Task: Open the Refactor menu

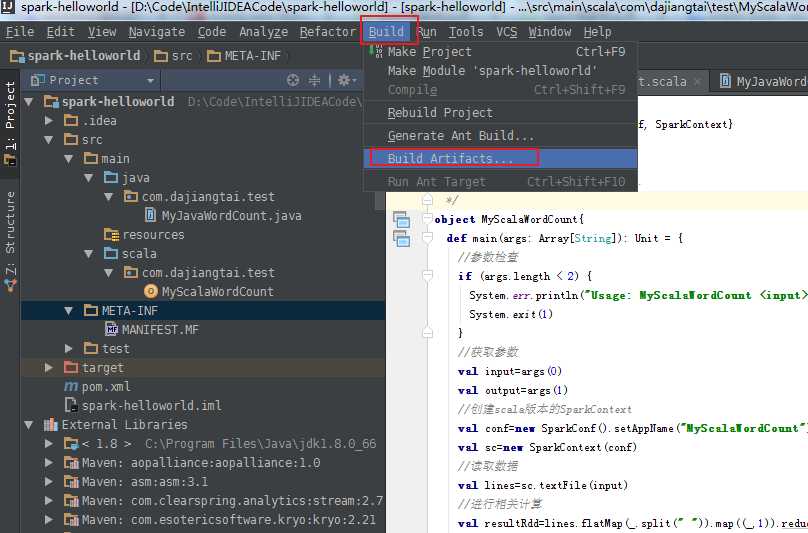Action: point(328,32)
